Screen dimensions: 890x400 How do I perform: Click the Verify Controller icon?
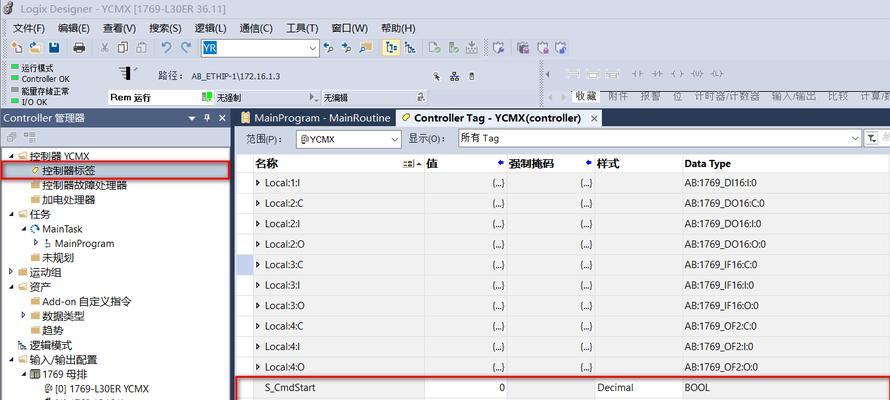(x=453, y=48)
